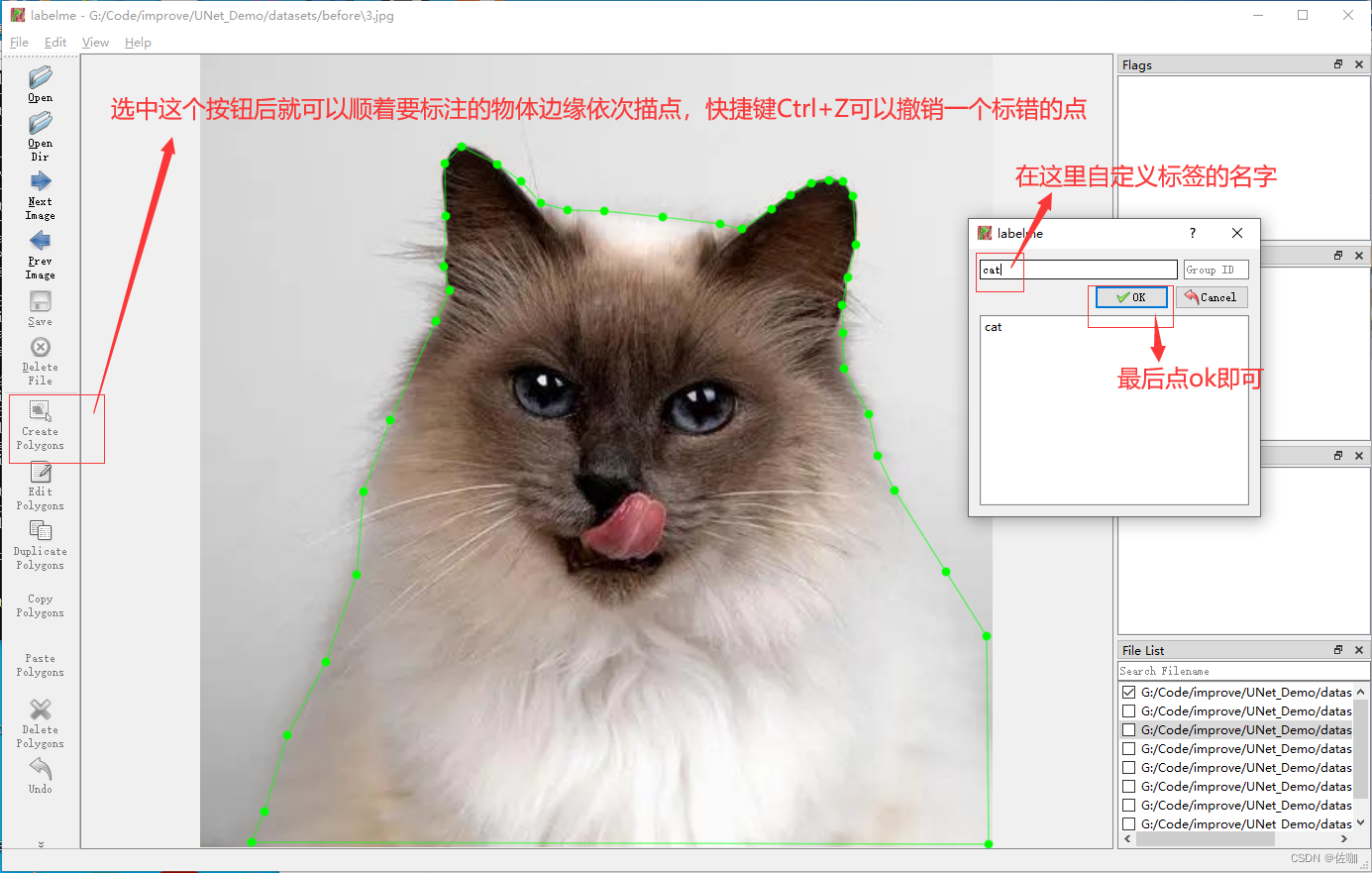
Task: Click Copy Polygons in the toolbar
Action: 41,605
